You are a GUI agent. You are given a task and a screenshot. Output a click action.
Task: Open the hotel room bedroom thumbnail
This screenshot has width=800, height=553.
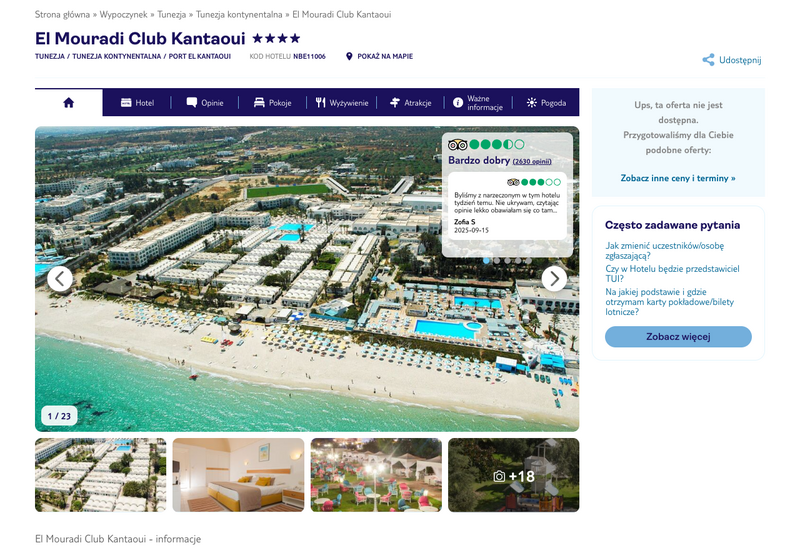tap(238, 475)
